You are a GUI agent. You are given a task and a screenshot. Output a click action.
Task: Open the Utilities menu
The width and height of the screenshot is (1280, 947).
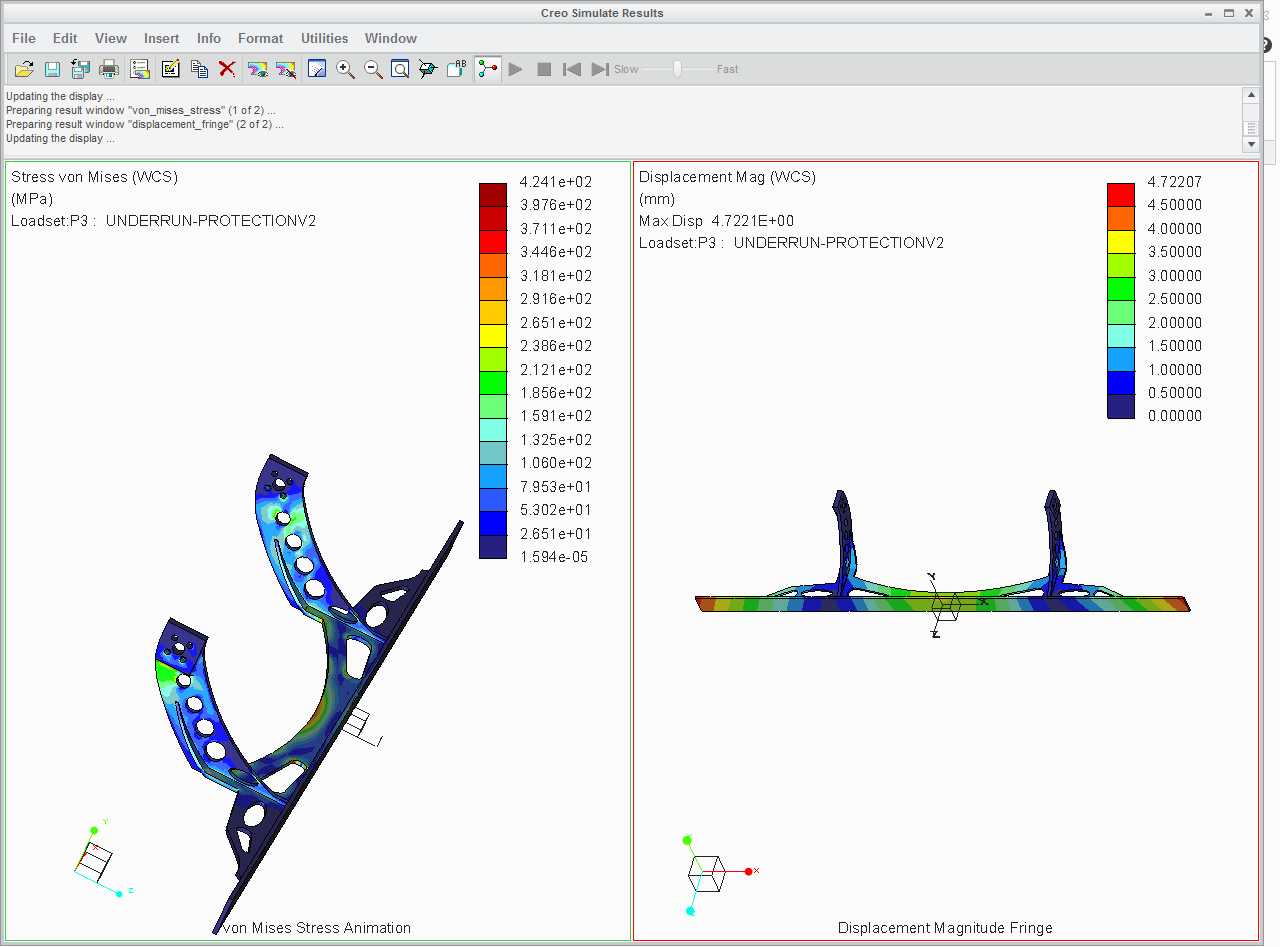[x=325, y=38]
